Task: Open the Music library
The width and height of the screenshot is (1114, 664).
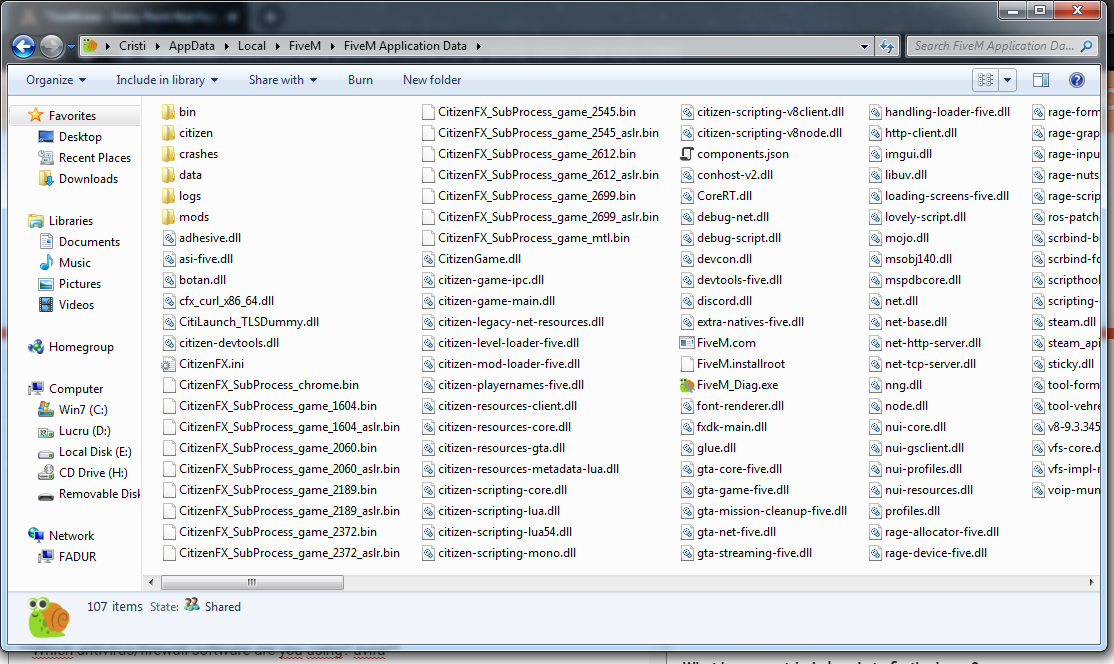Action: click(x=75, y=263)
